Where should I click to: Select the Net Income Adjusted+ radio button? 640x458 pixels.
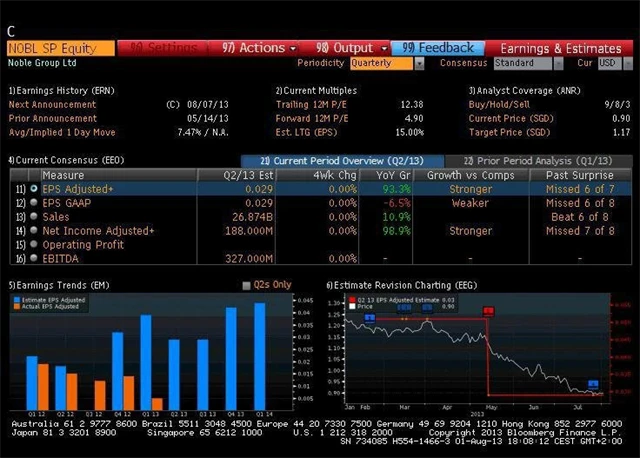[x=34, y=230]
